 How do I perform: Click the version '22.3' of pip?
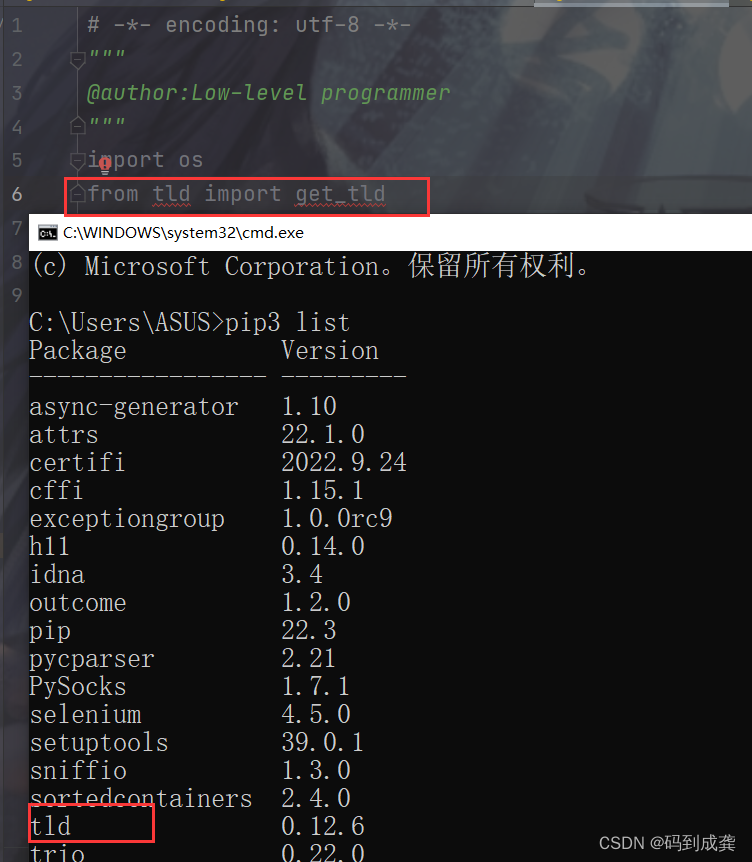click(x=309, y=631)
